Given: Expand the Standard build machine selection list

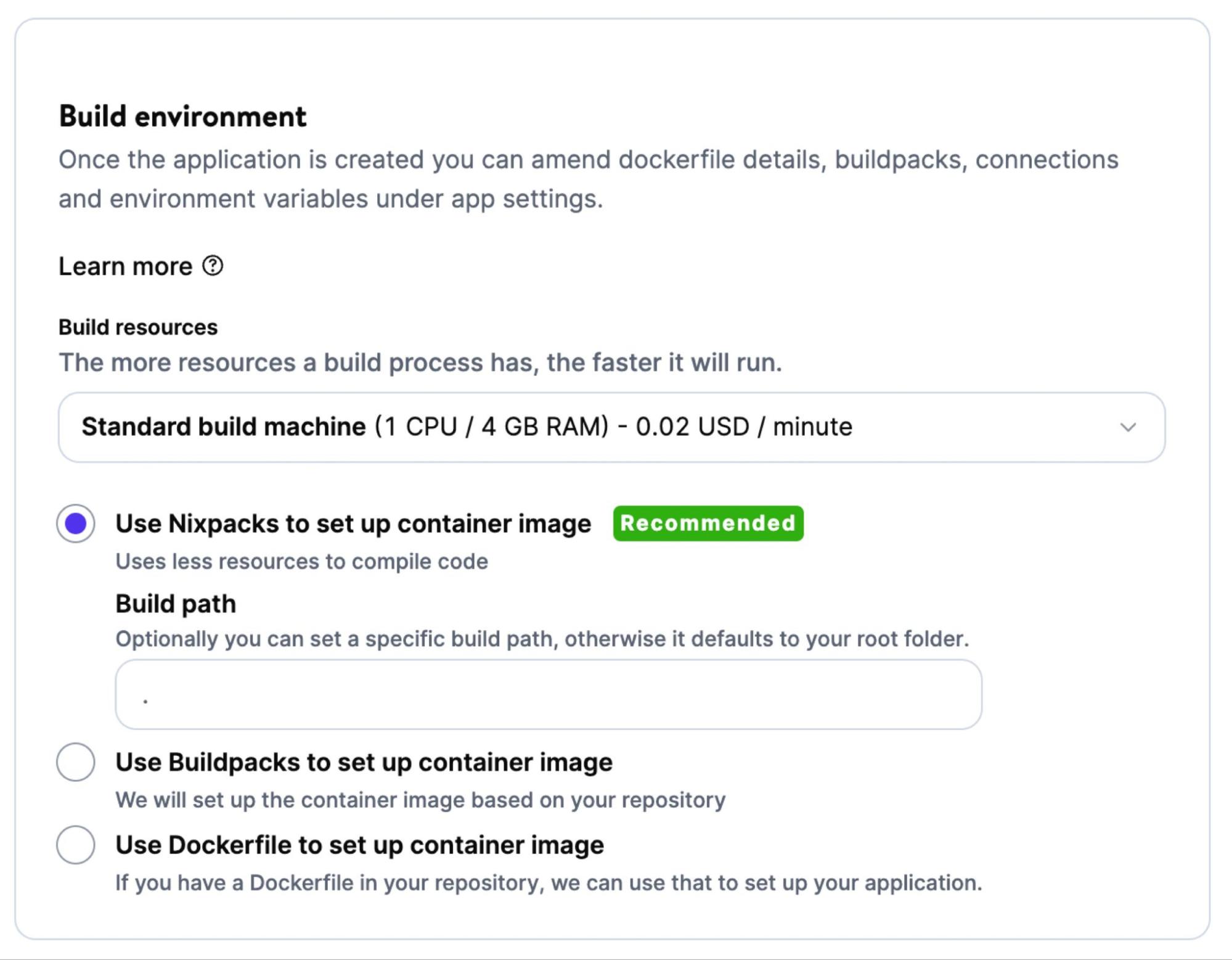Looking at the screenshot, I should tap(610, 427).
